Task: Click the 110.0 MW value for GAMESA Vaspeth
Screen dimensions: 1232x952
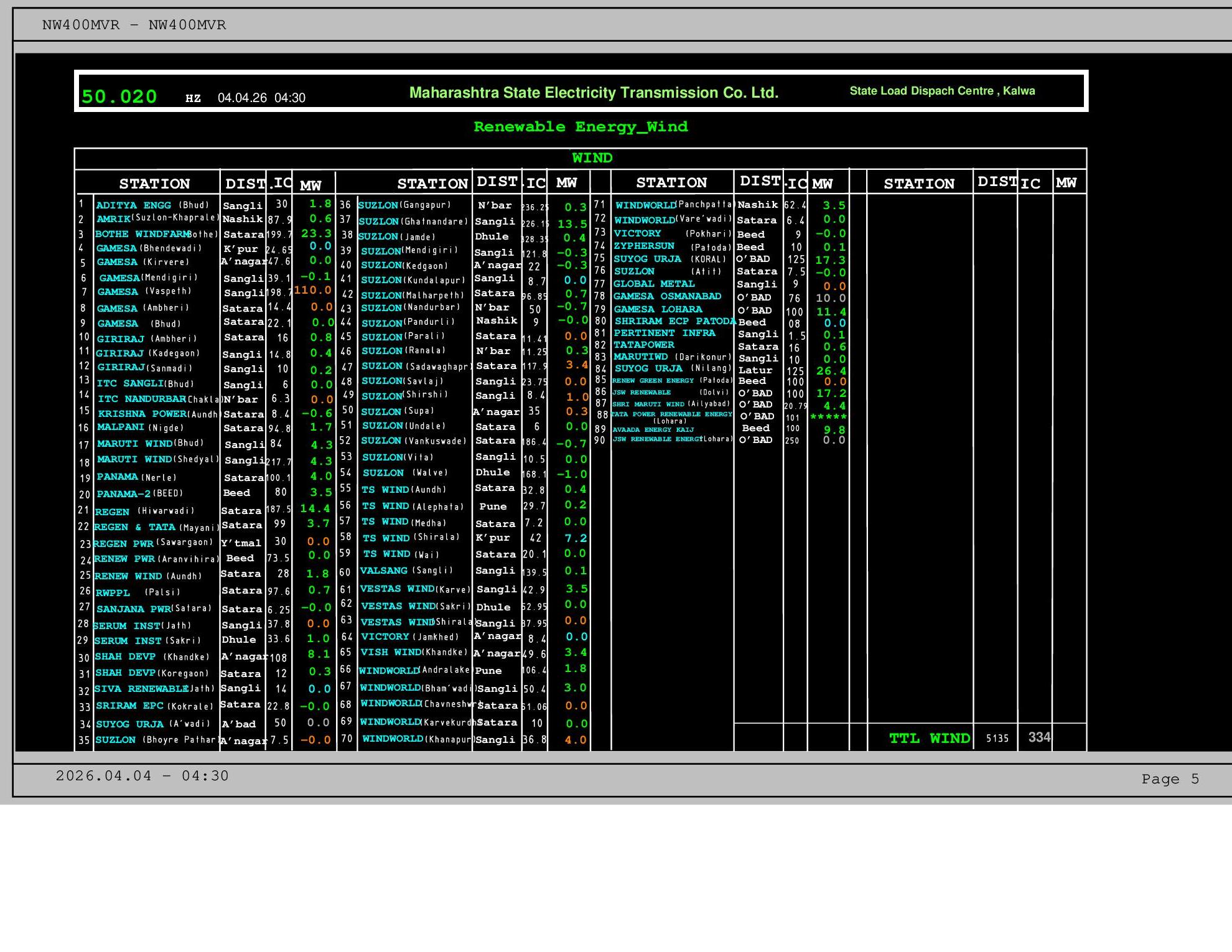Action: 313,290
